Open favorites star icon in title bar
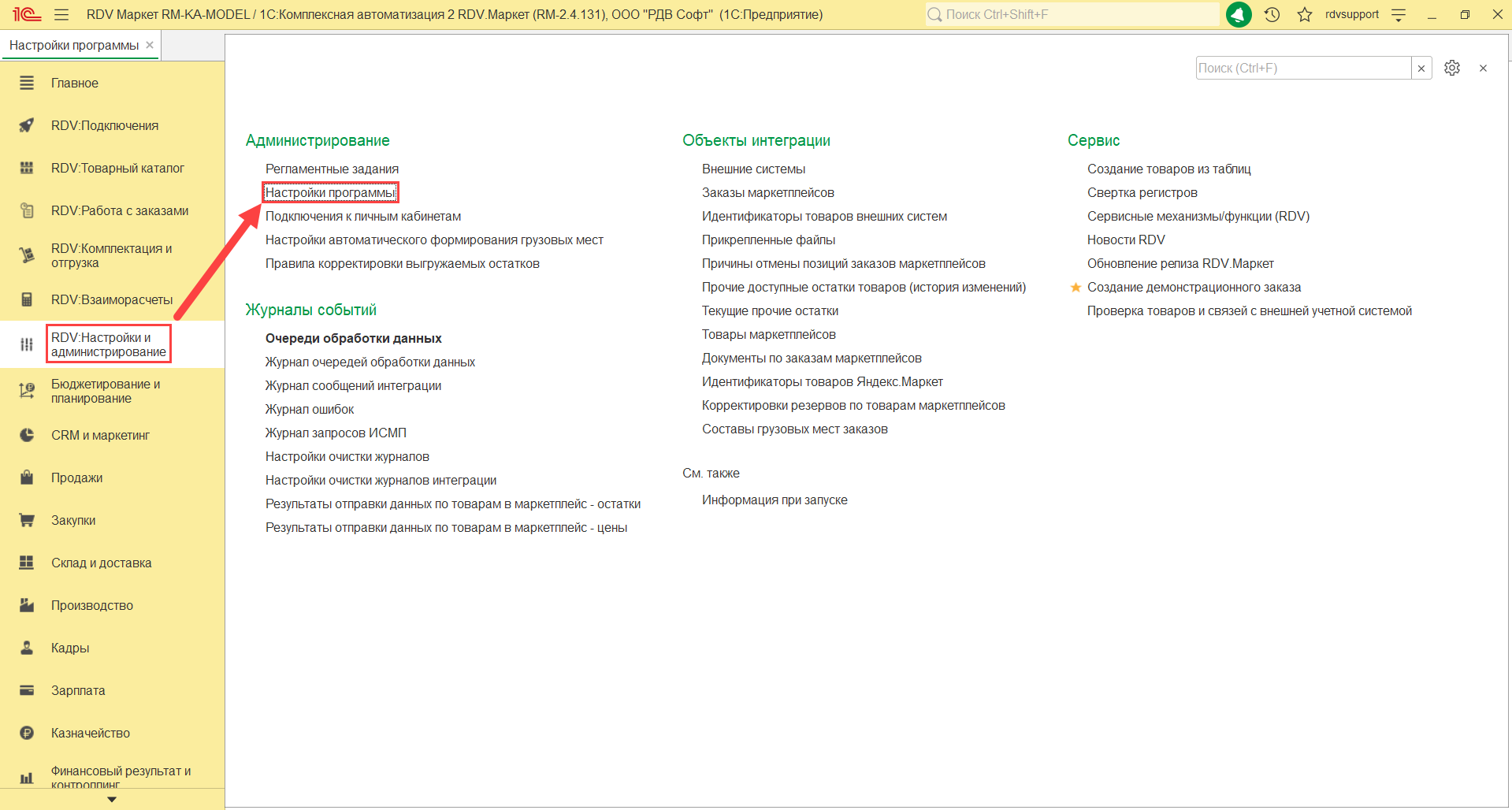 [x=1305, y=15]
